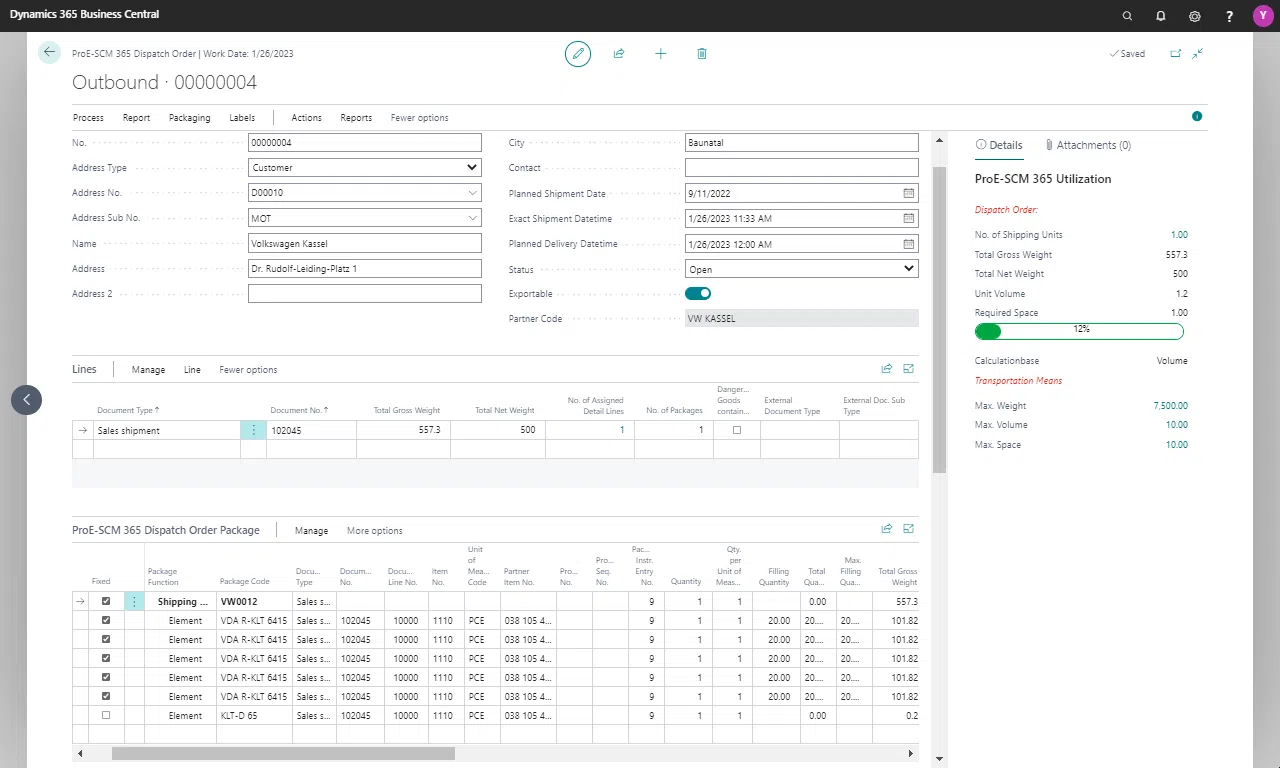Click the circular left chevron navigation button
Screen dimensions: 1280x768
click(27, 400)
